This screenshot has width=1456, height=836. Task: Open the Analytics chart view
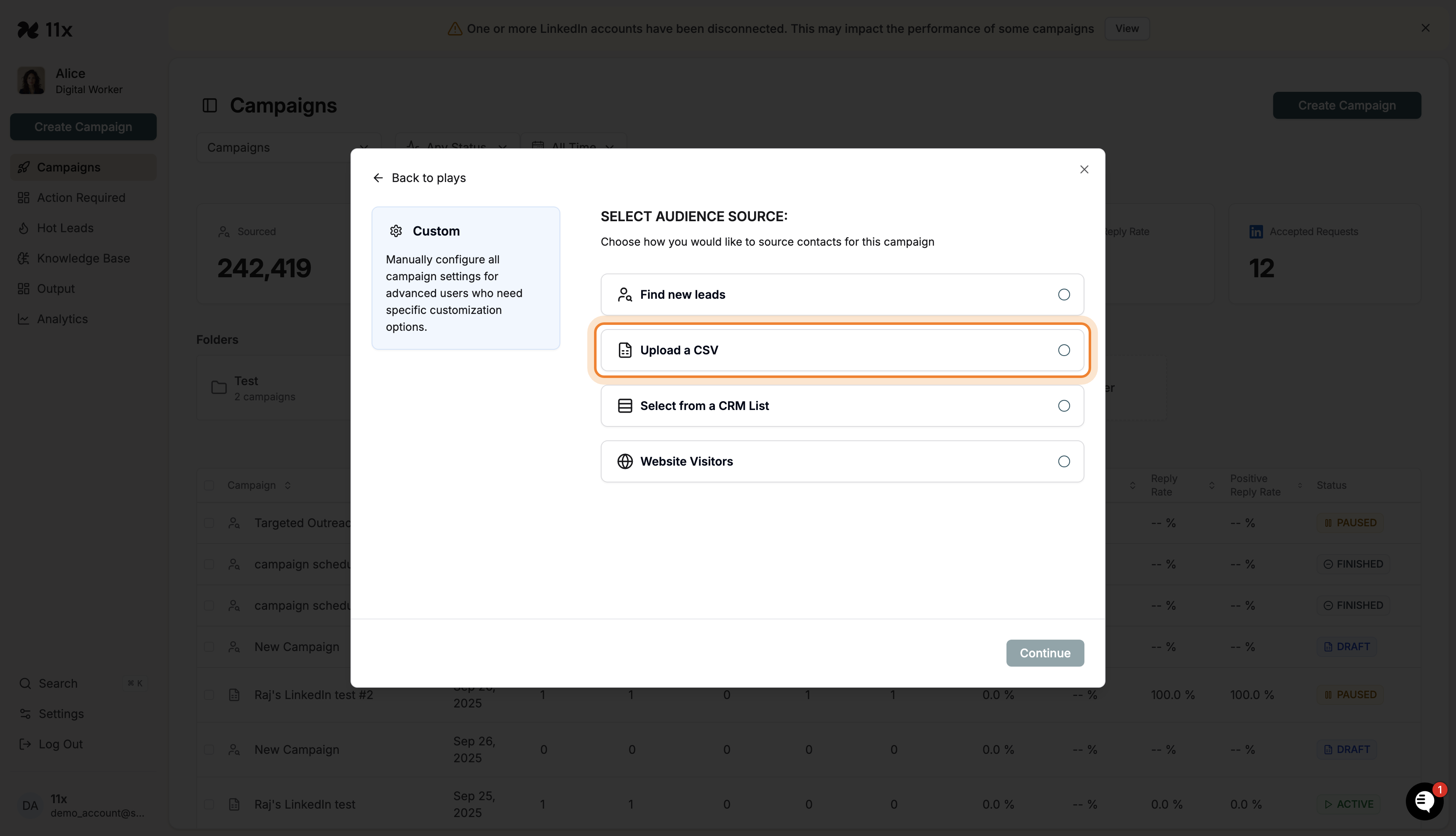62,319
